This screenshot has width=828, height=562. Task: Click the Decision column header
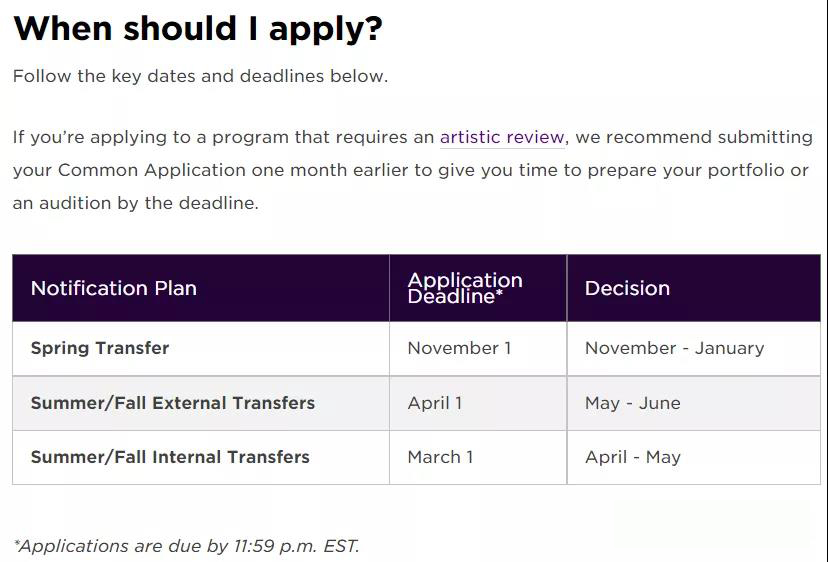point(694,288)
